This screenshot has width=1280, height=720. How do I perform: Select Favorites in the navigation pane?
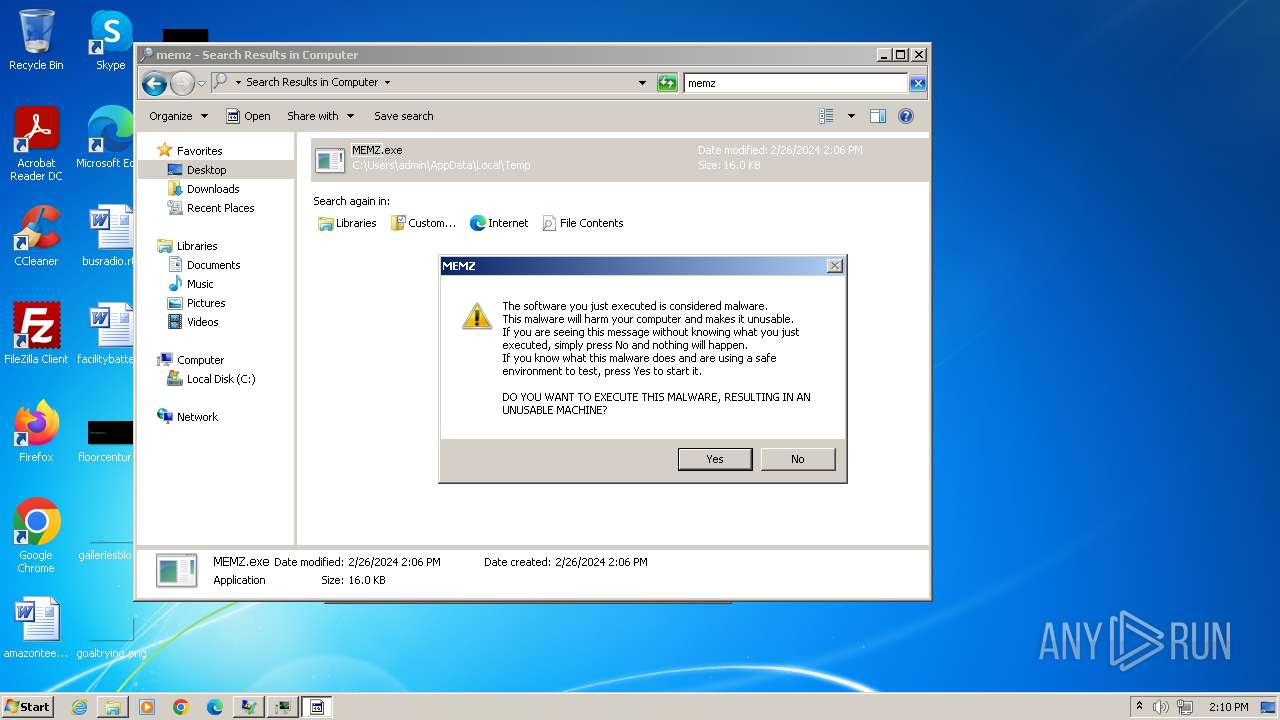pyautogui.click(x=199, y=151)
